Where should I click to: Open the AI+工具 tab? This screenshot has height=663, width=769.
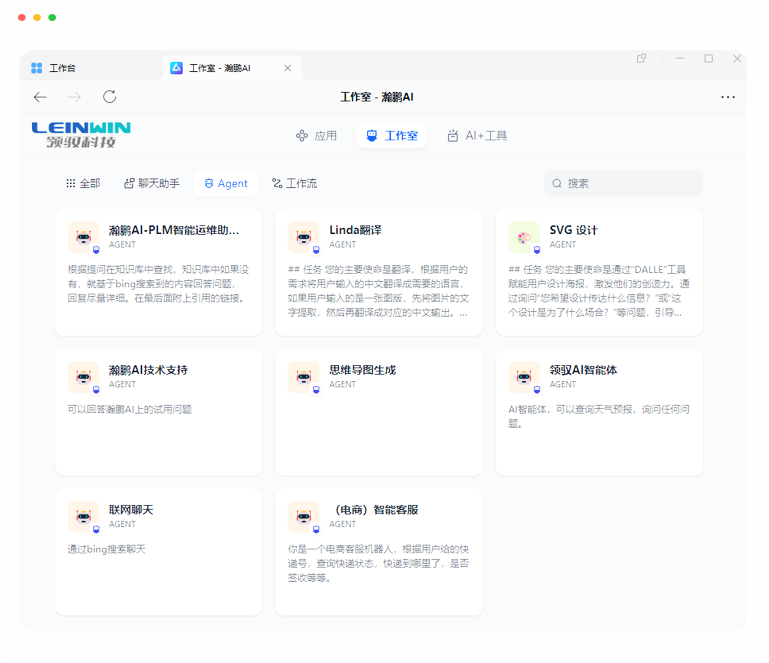(x=477, y=136)
